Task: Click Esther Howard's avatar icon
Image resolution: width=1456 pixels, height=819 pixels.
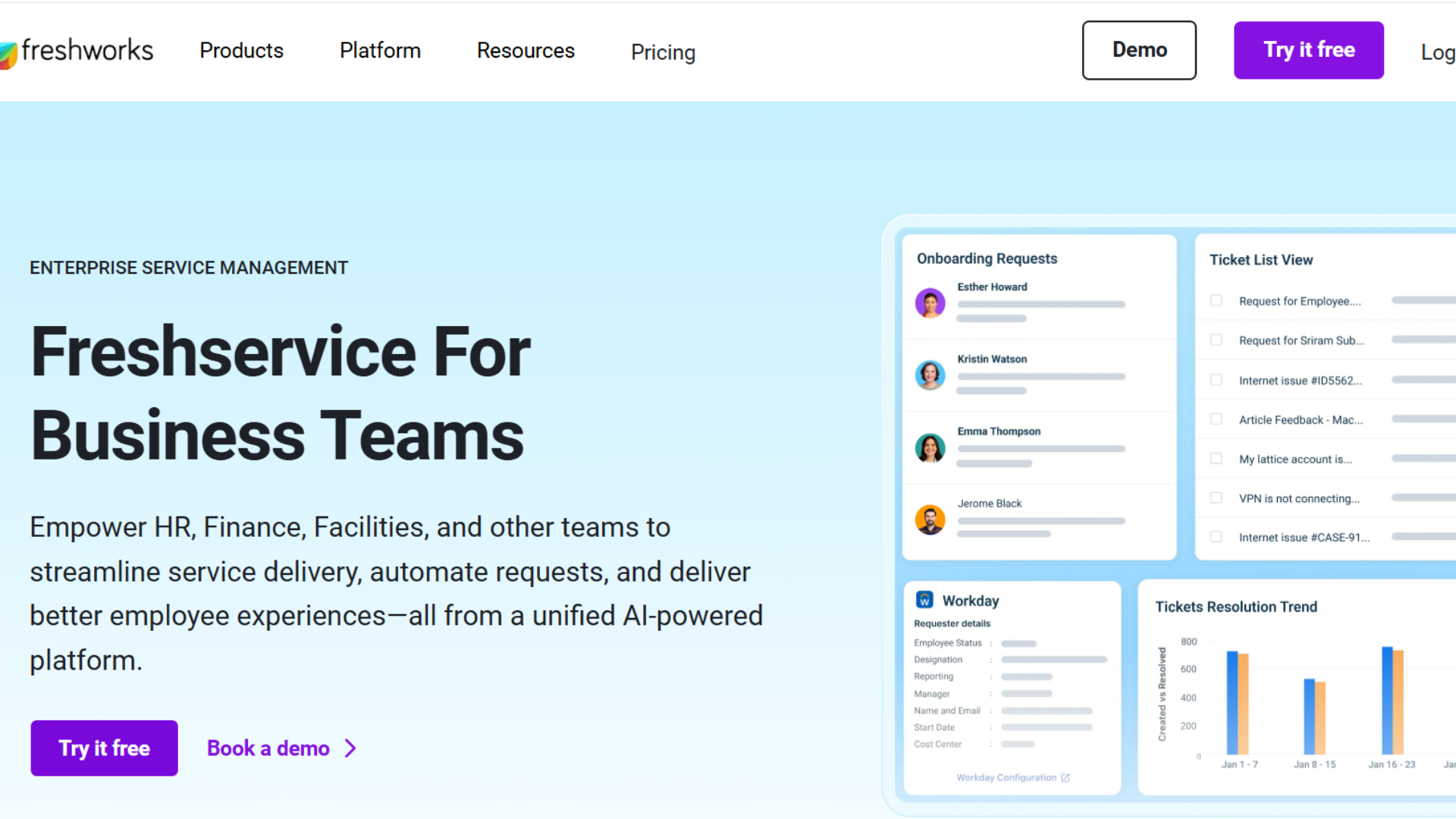Action: 930,303
